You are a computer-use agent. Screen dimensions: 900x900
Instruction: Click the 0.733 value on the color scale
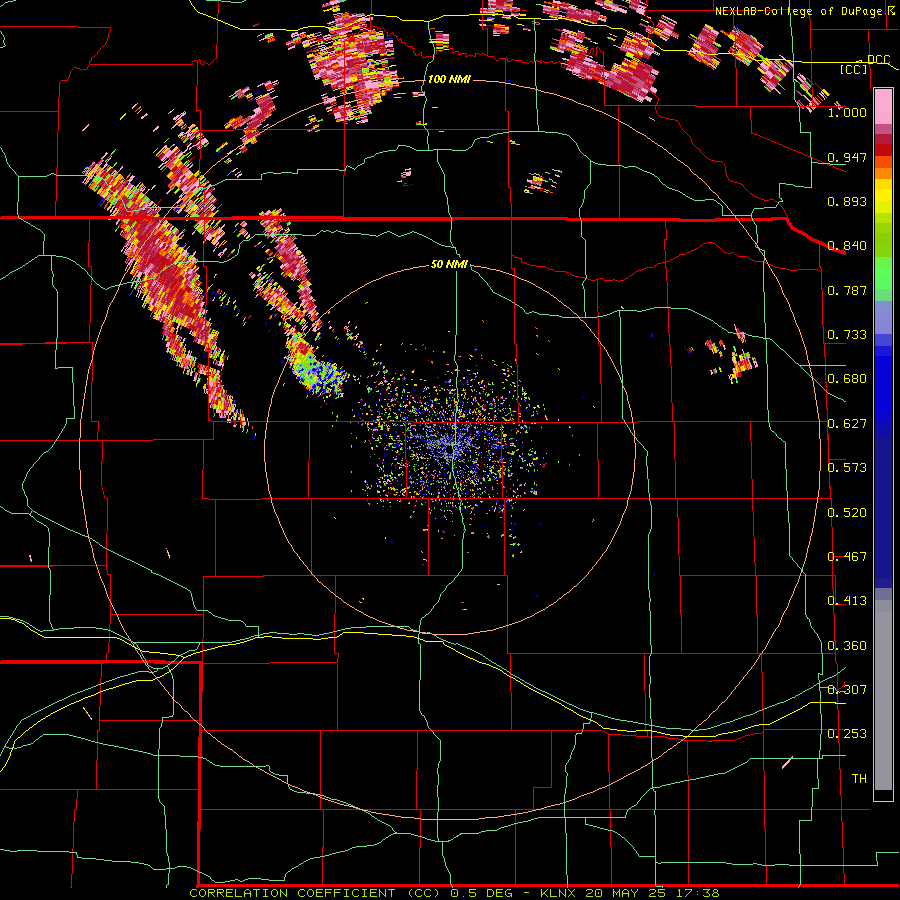coord(847,335)
